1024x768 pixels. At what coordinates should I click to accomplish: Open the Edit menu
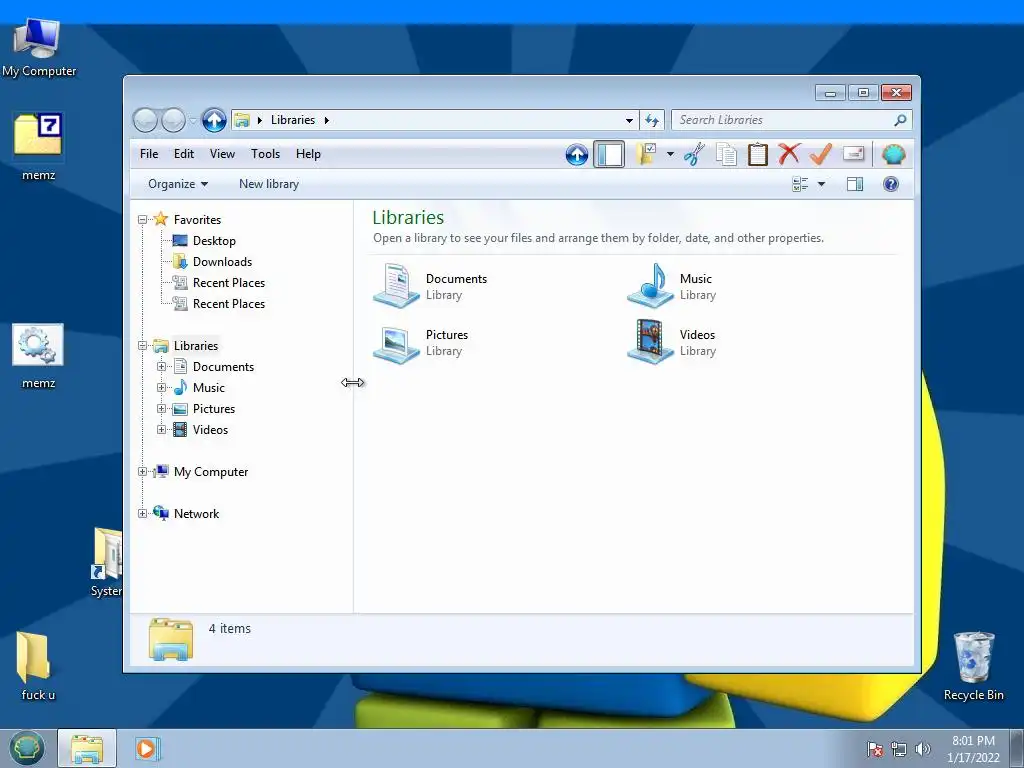tap(184, 154)
